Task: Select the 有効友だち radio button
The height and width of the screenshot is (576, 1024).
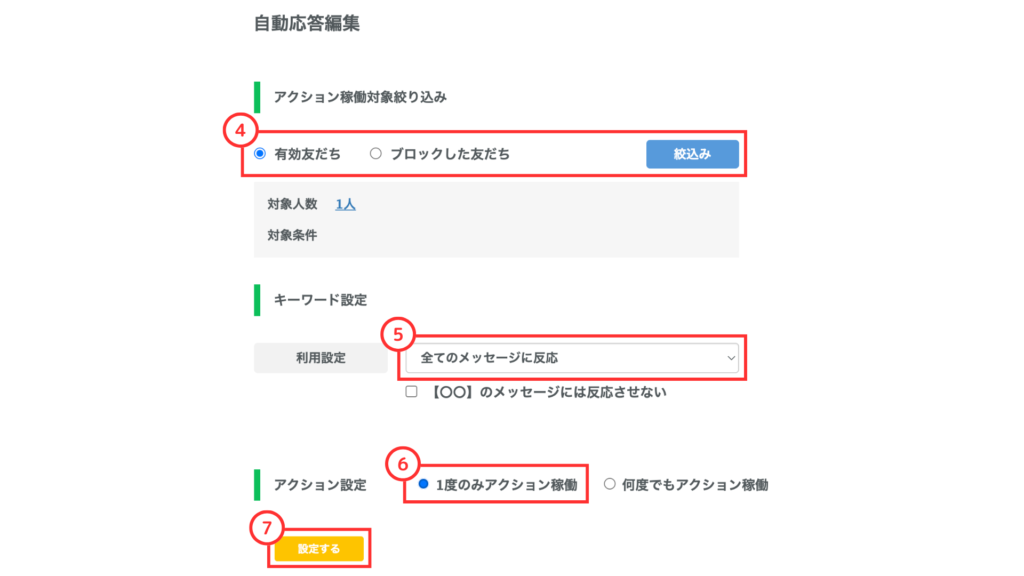Action: pos(260,154)
